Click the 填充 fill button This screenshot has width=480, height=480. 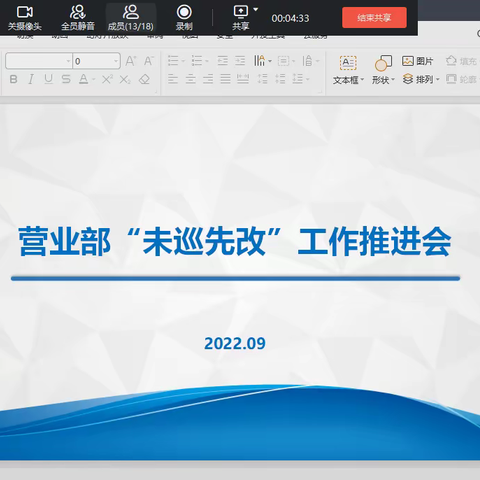(x=461, y=61)
